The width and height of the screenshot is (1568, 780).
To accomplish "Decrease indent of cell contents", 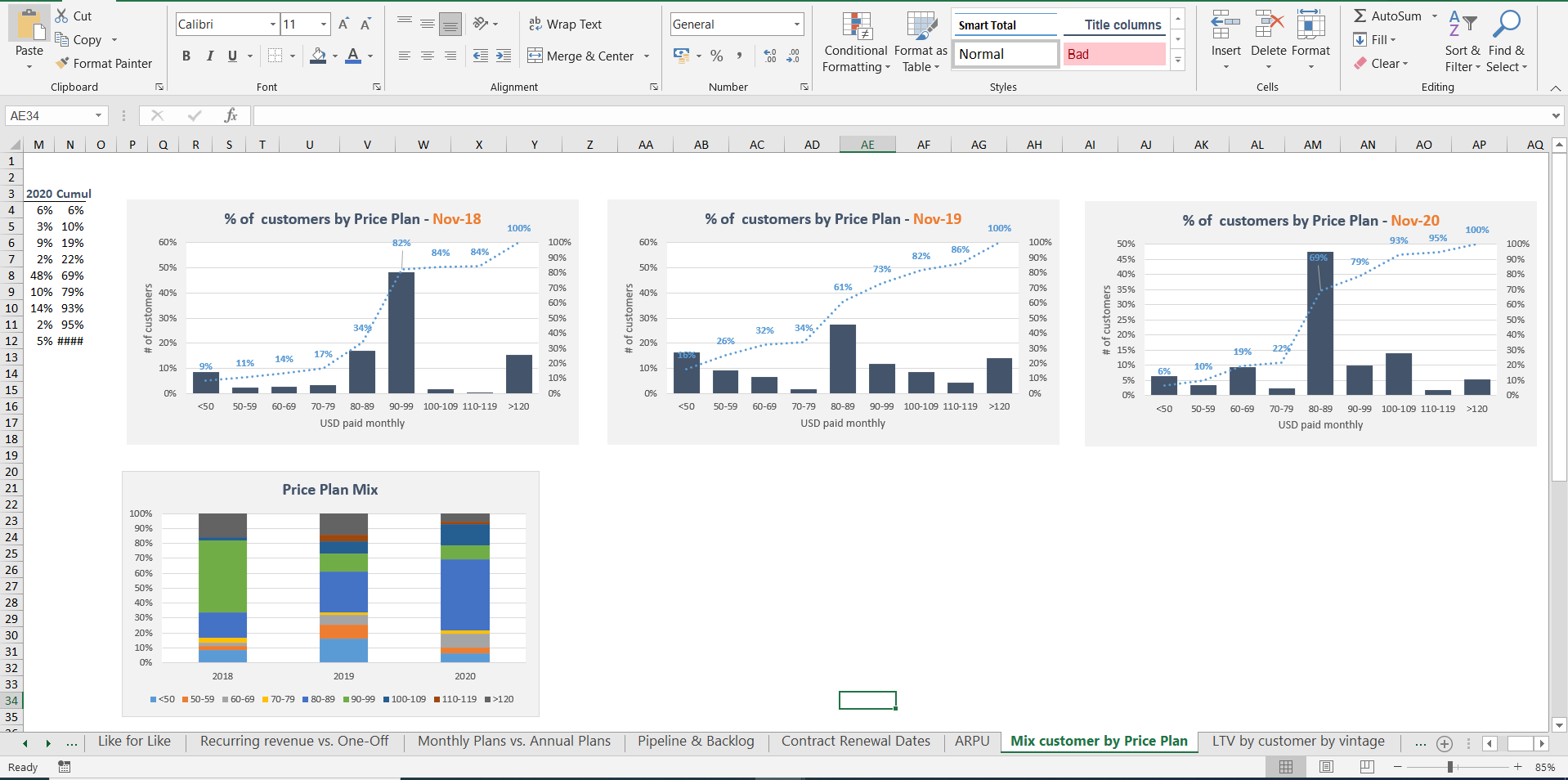I will pos(481,56).
